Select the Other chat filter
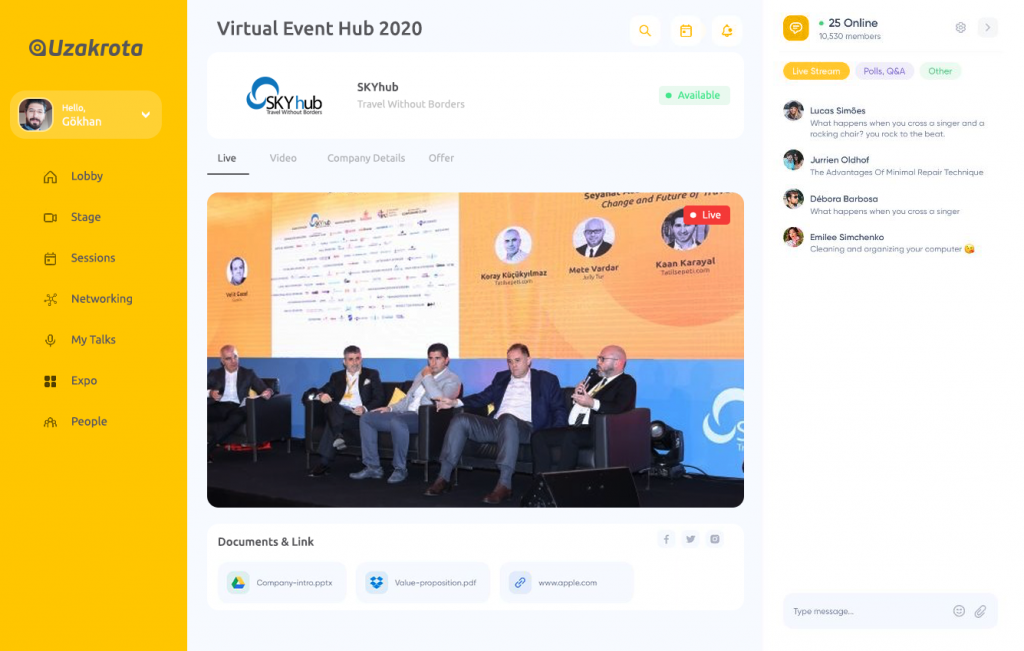 (940, 71)
